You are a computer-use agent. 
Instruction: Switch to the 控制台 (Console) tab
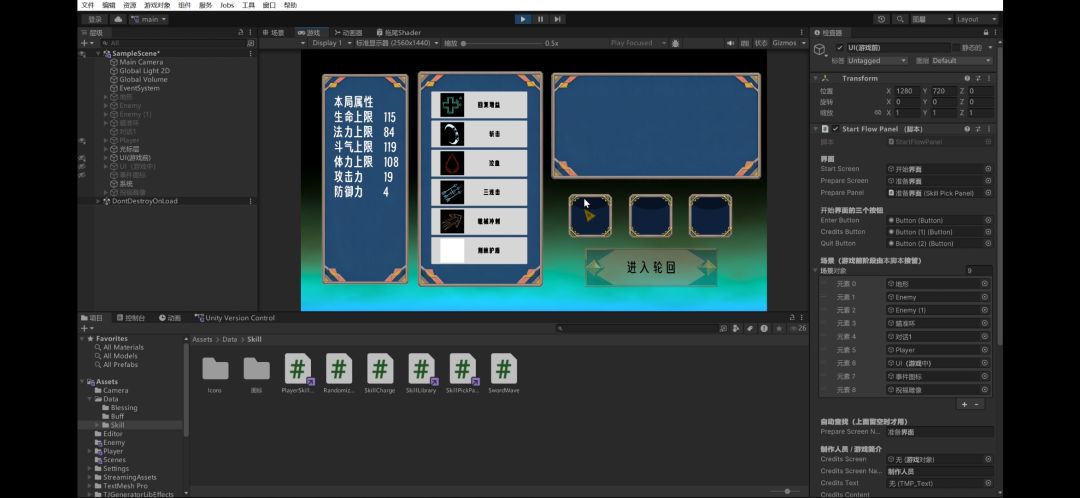click(131, 318)
